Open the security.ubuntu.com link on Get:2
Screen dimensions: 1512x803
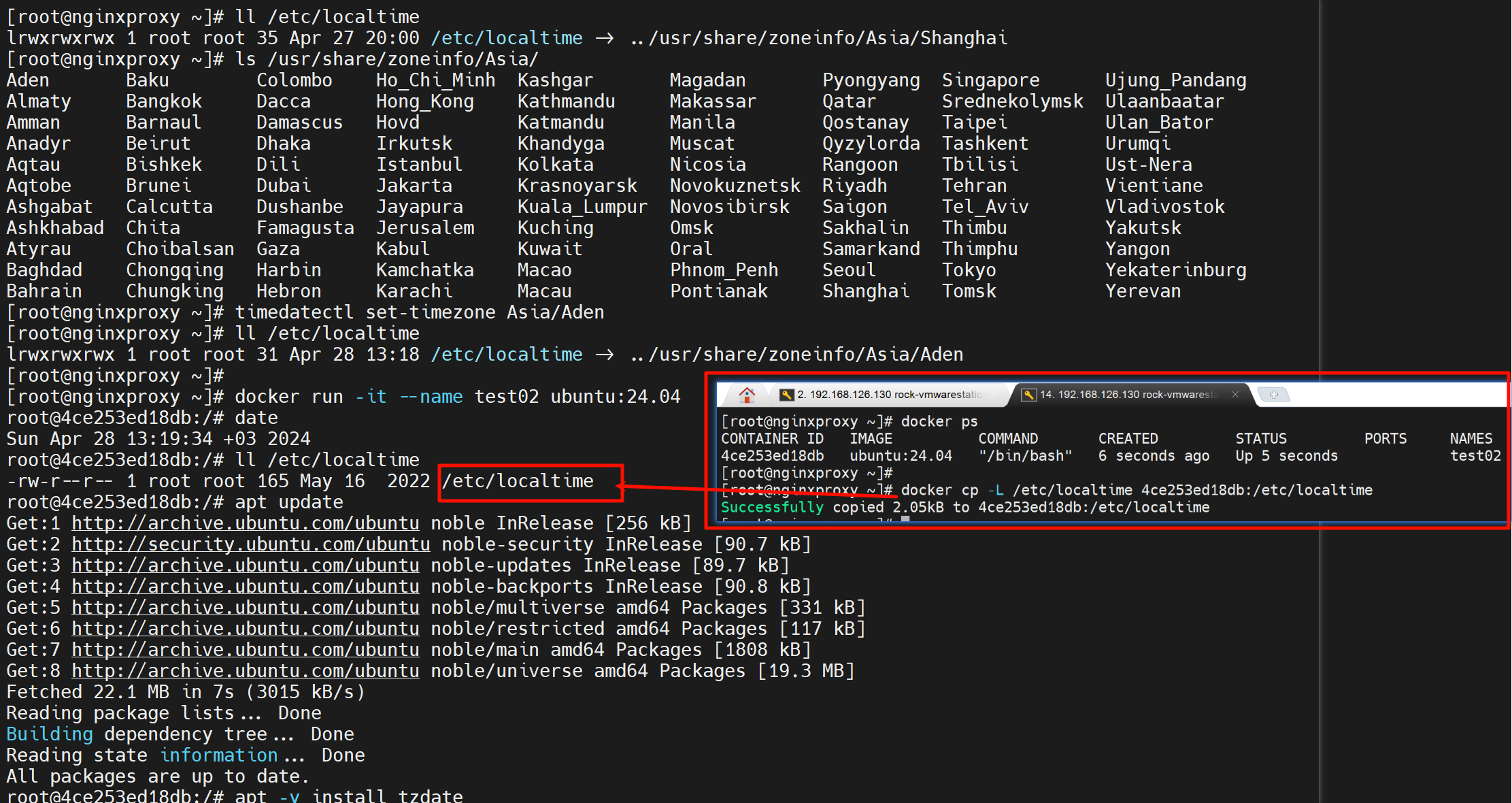(251, 544)
